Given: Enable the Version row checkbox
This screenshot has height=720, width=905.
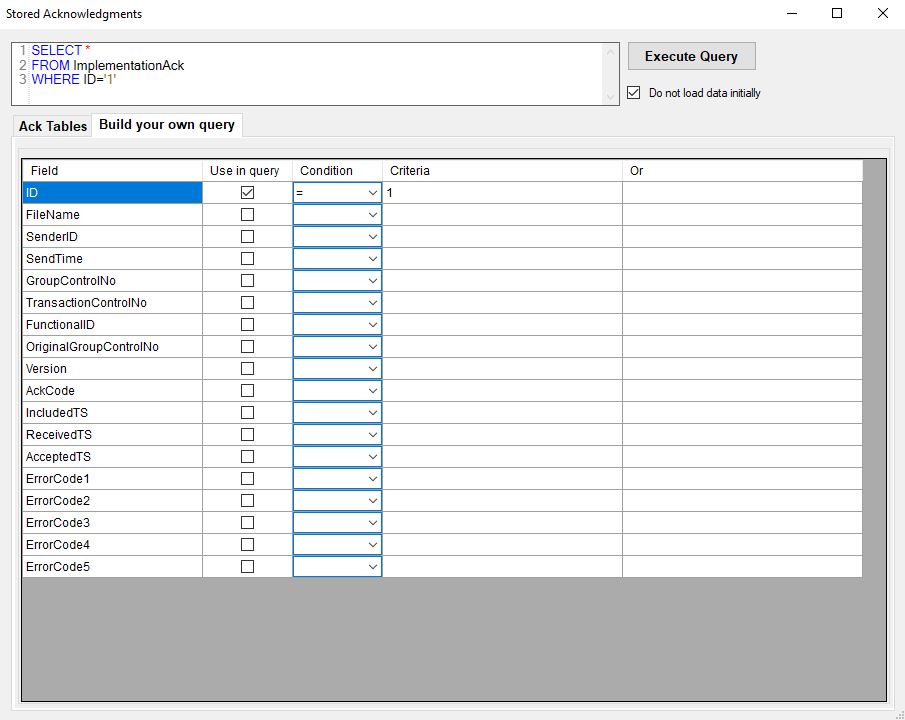Looking at the screenshot, I should [247, 368].
